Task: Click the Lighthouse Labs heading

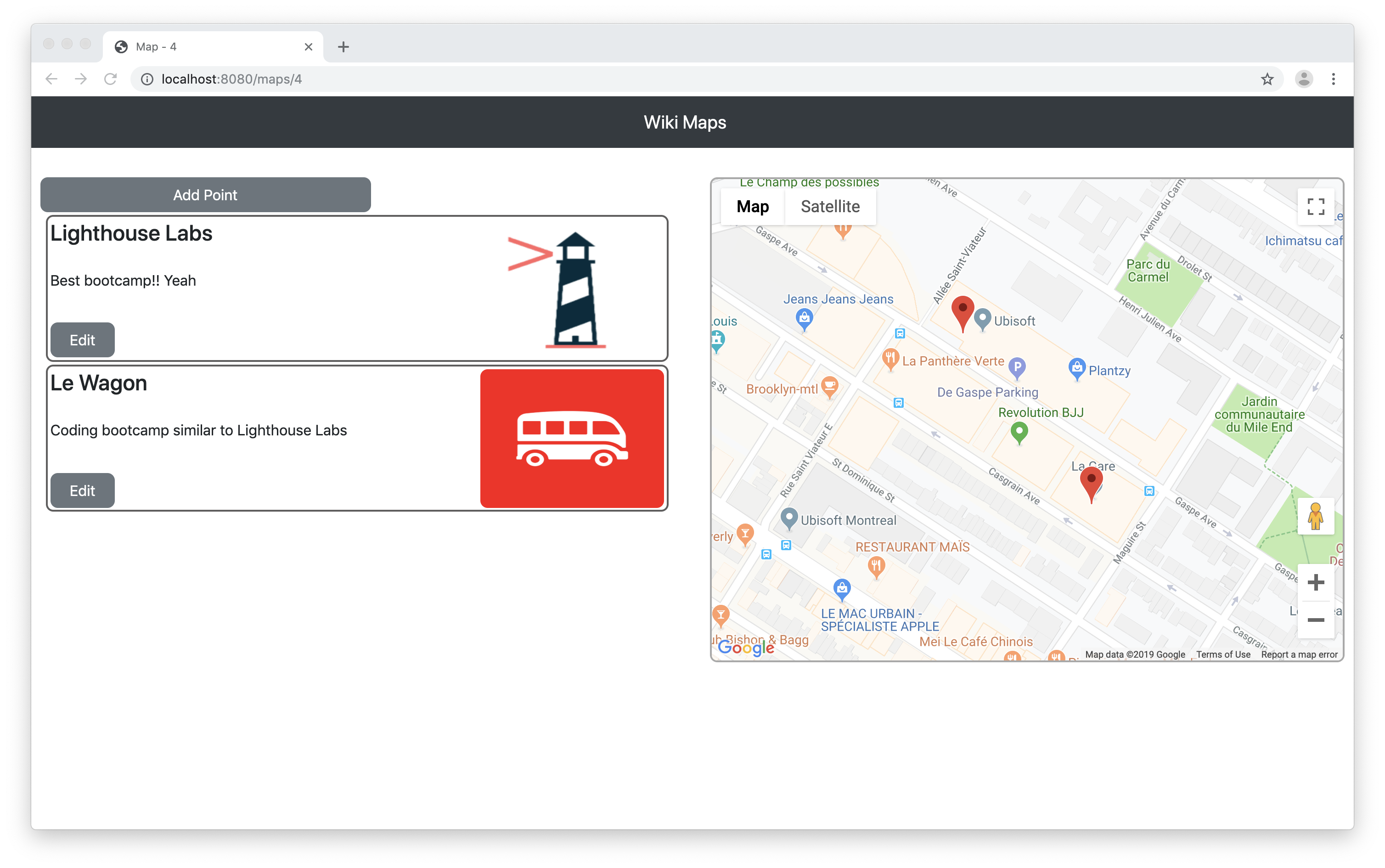Action: (131, 233)
